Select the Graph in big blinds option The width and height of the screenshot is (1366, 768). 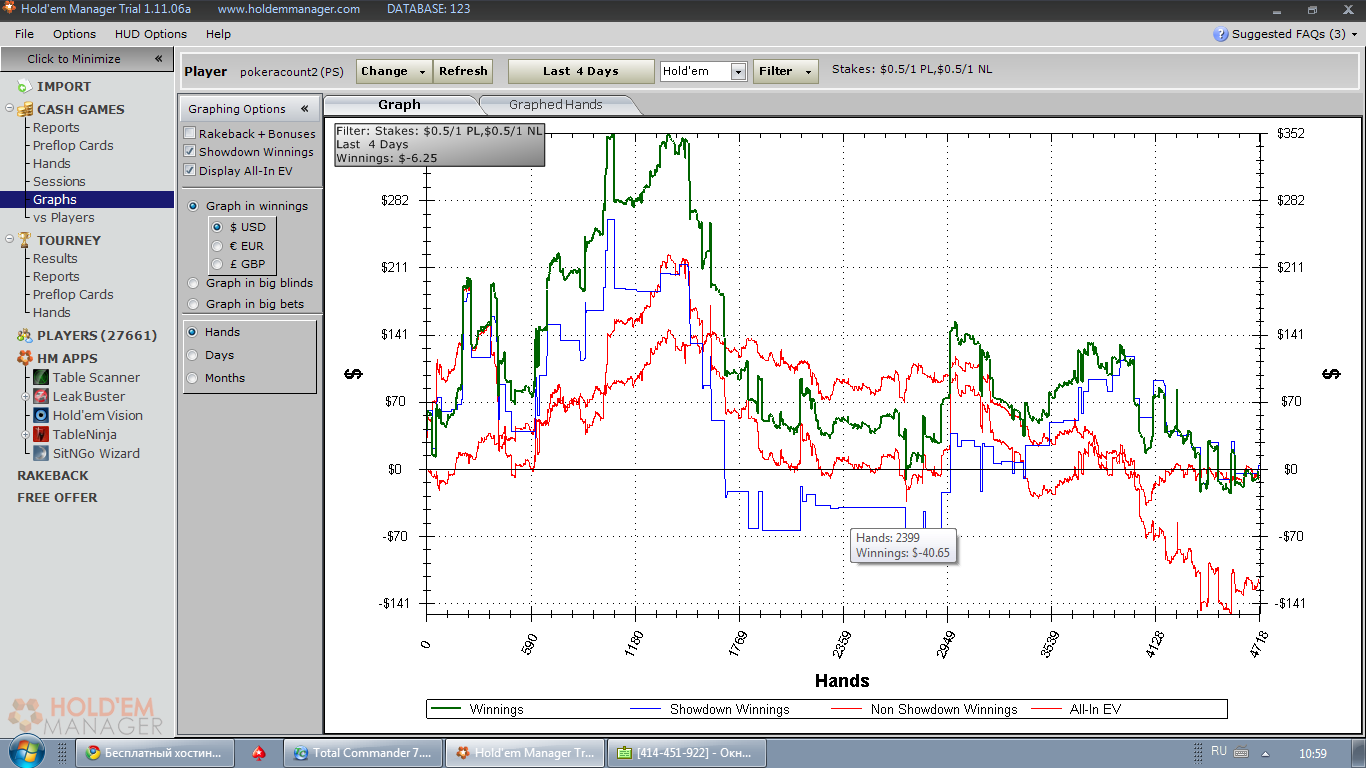(194, 283)
